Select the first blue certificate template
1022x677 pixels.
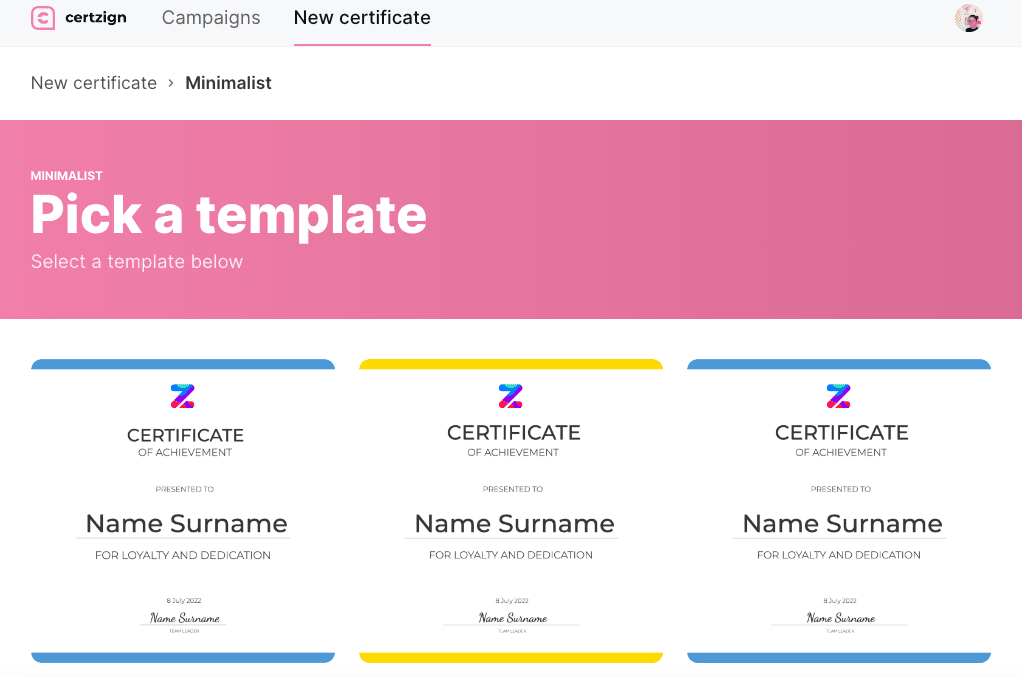coord(183,510)
